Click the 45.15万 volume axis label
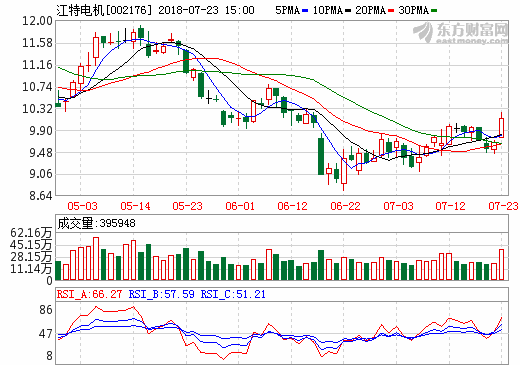The image size is (520, 365). [31, 245]
